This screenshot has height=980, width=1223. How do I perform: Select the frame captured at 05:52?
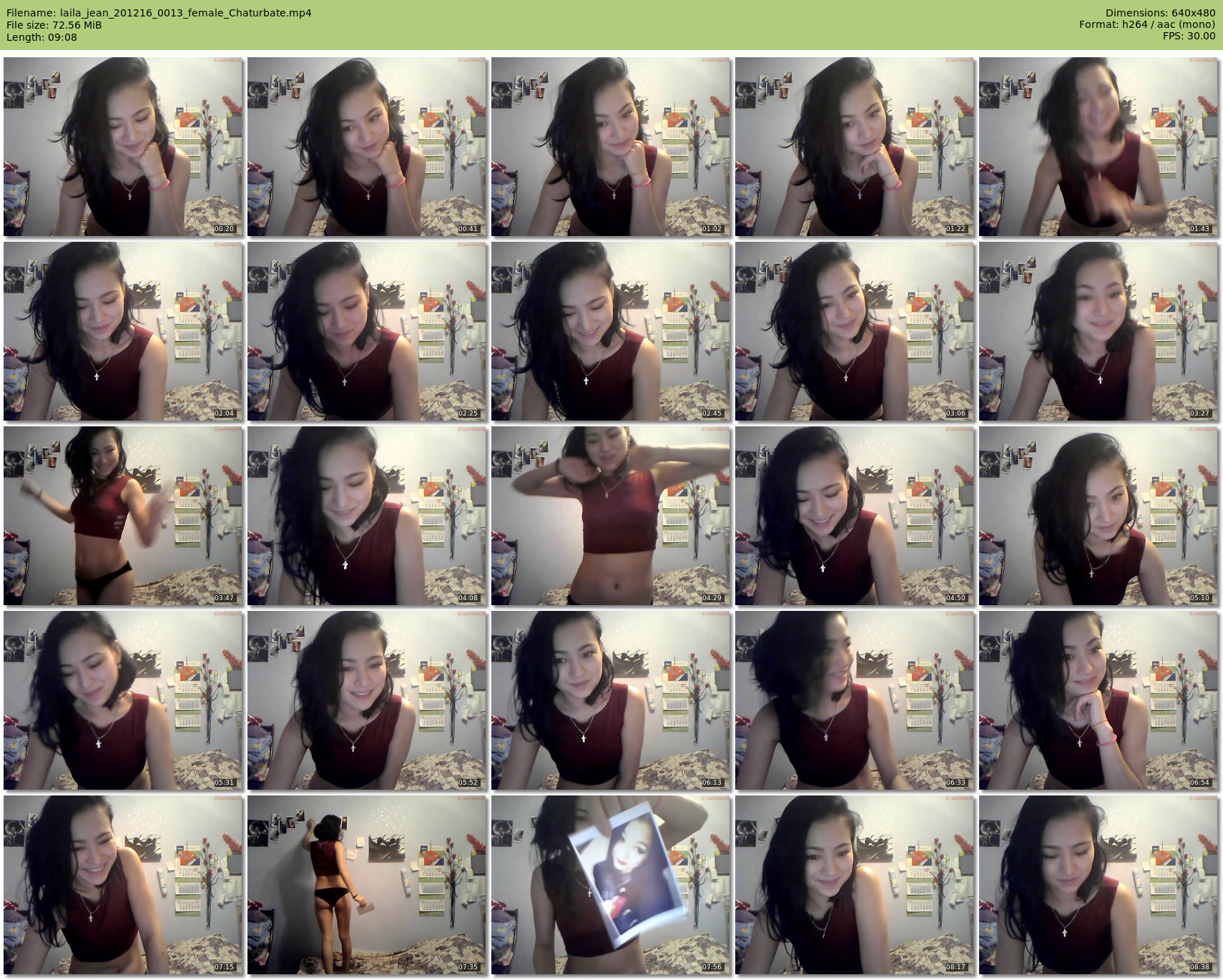pyautogui.click(x=367, y=700)
